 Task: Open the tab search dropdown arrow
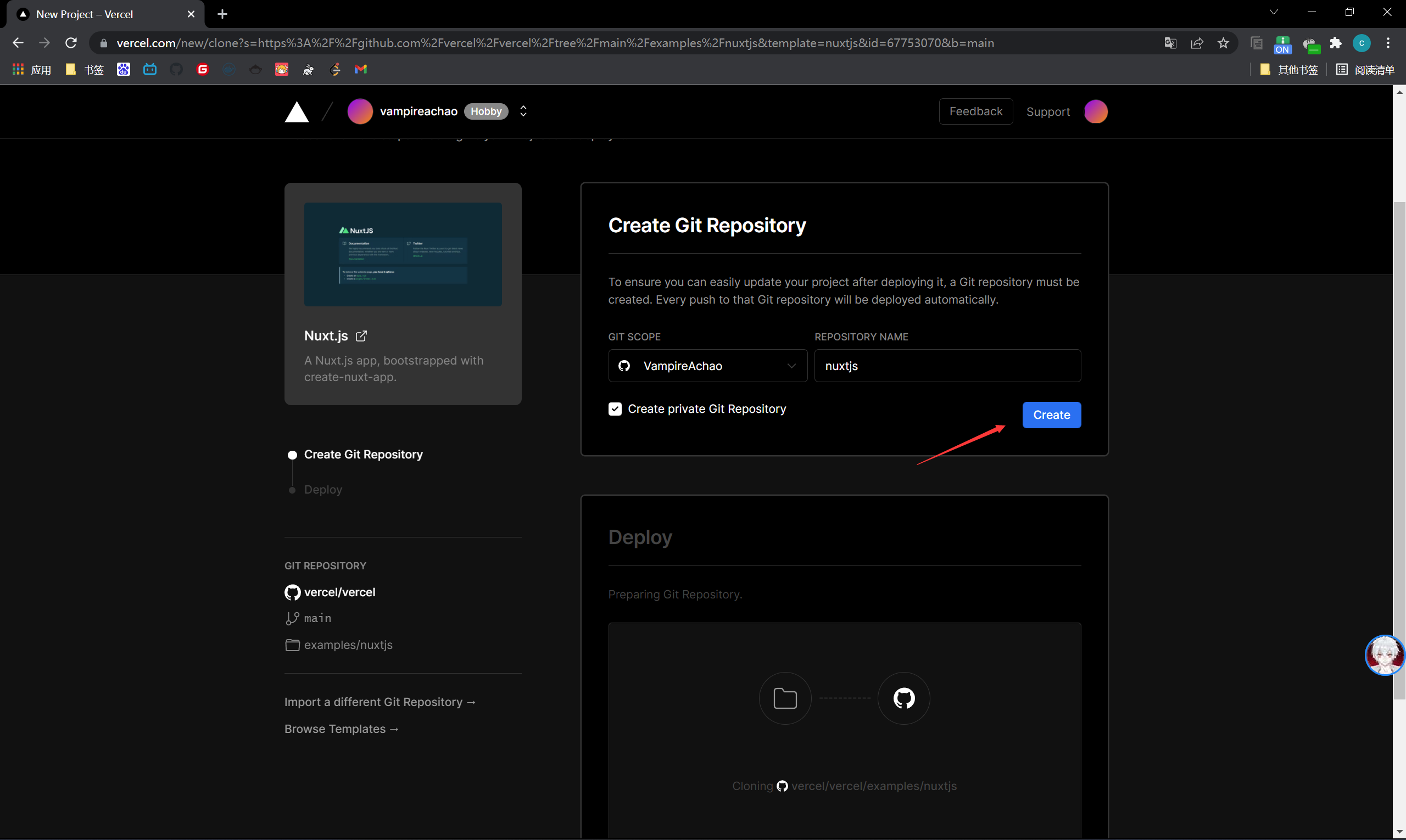1274,12
